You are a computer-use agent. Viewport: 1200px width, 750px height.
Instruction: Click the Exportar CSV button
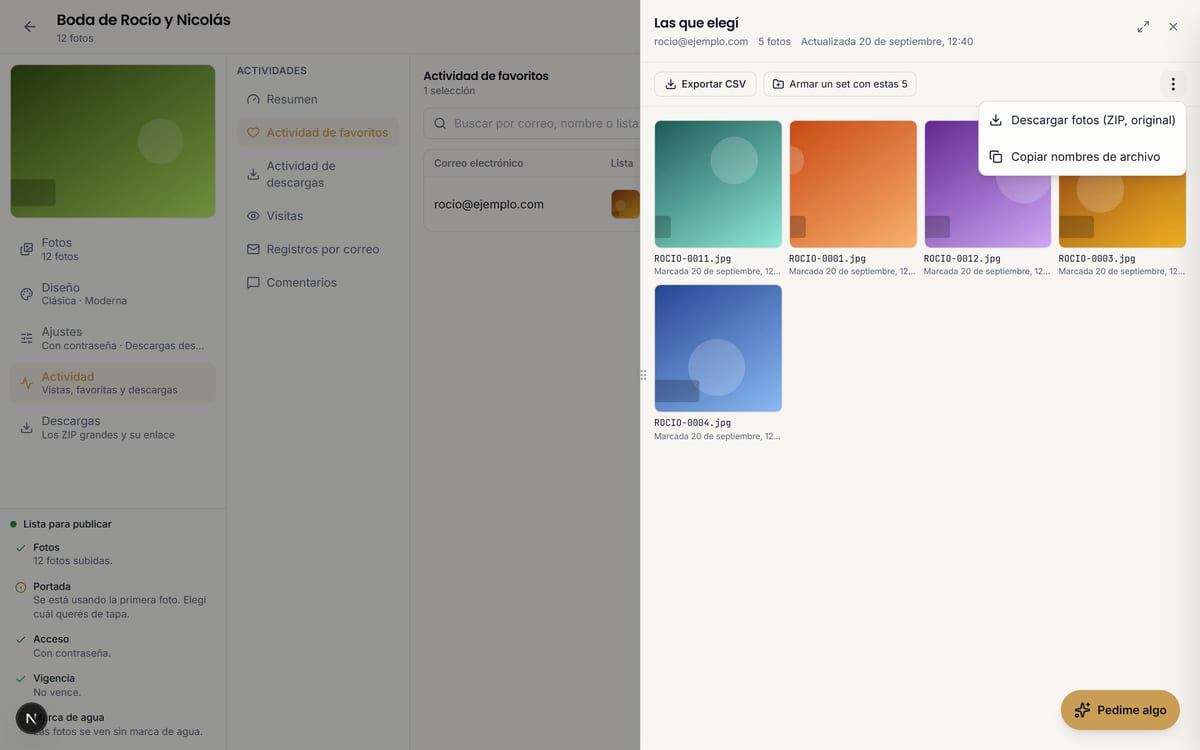coord(705,84)
